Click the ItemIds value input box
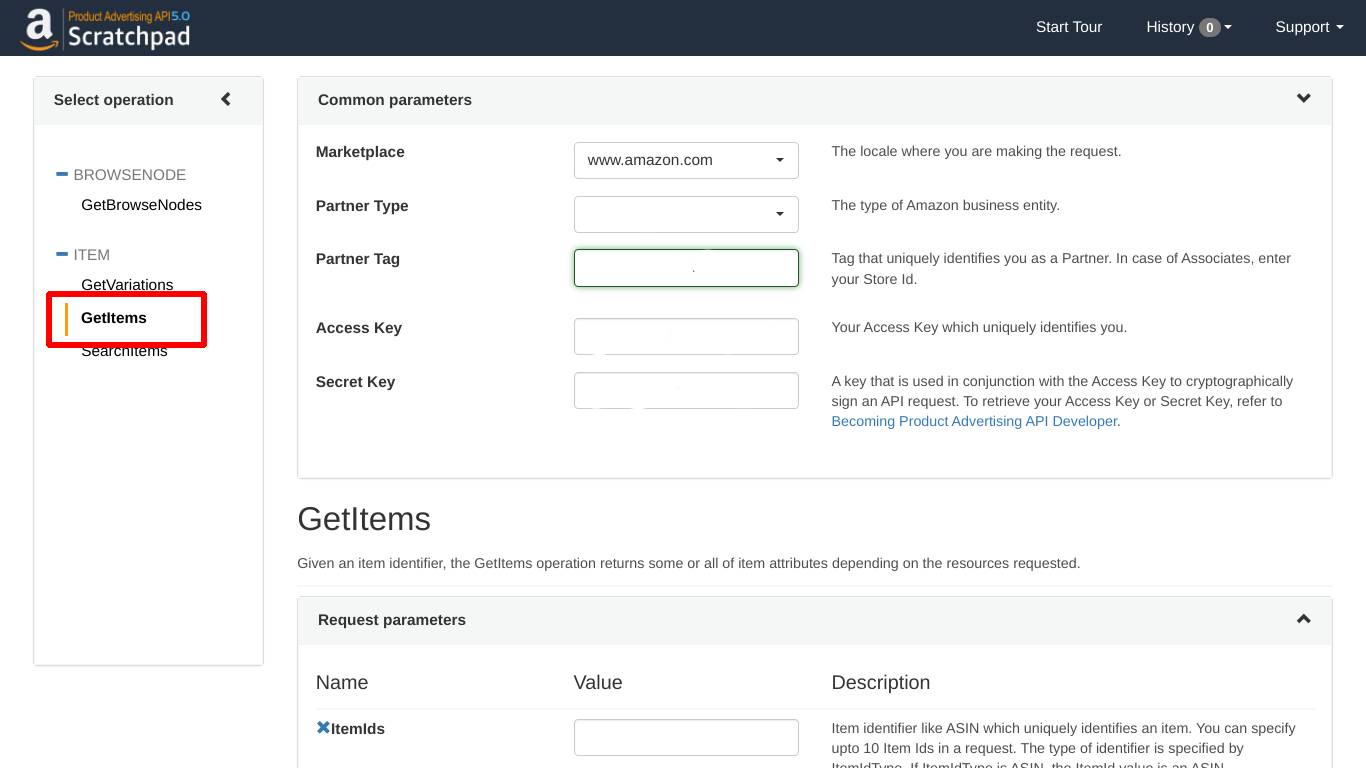Image resolution: width=1366 pixels, height=768 pixels. (x=686, y=736)
